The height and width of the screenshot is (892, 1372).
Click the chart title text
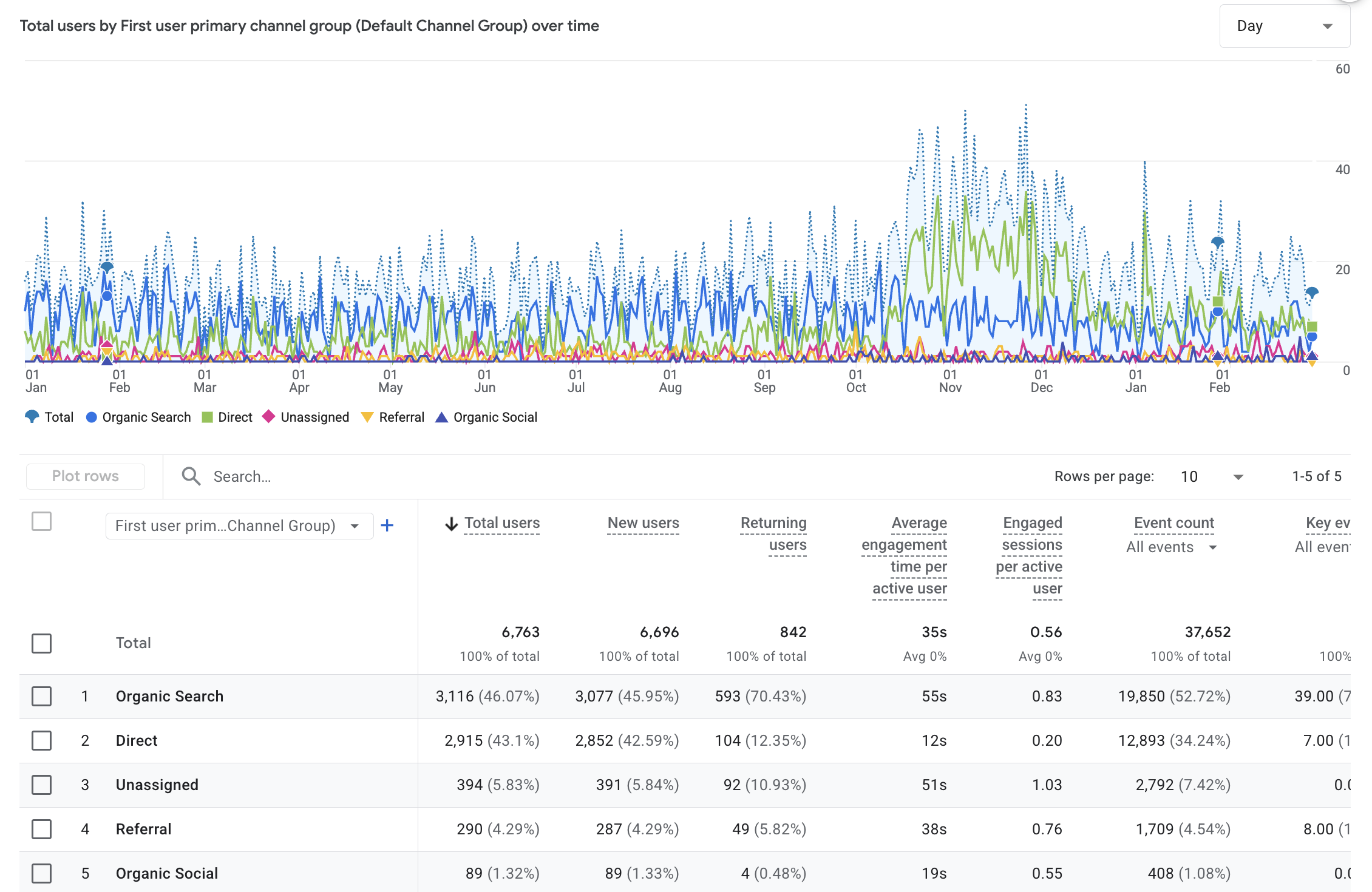pos(309,25)
